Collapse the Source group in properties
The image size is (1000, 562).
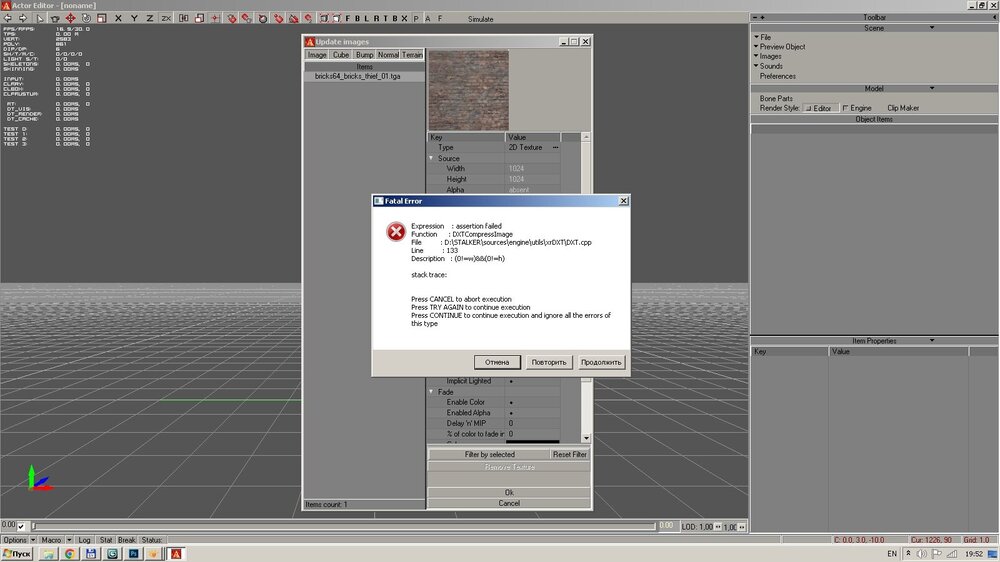[433, 158]
